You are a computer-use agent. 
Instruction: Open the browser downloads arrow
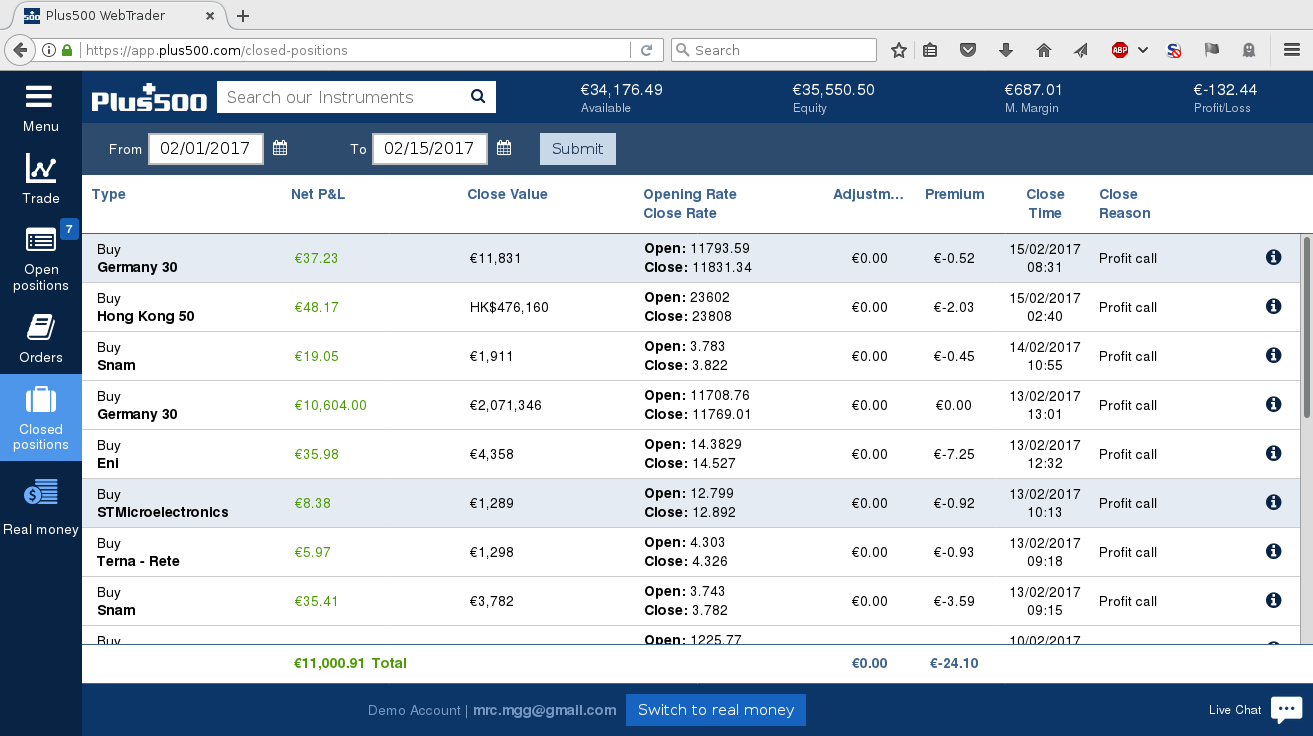[x=1006, y=50]
